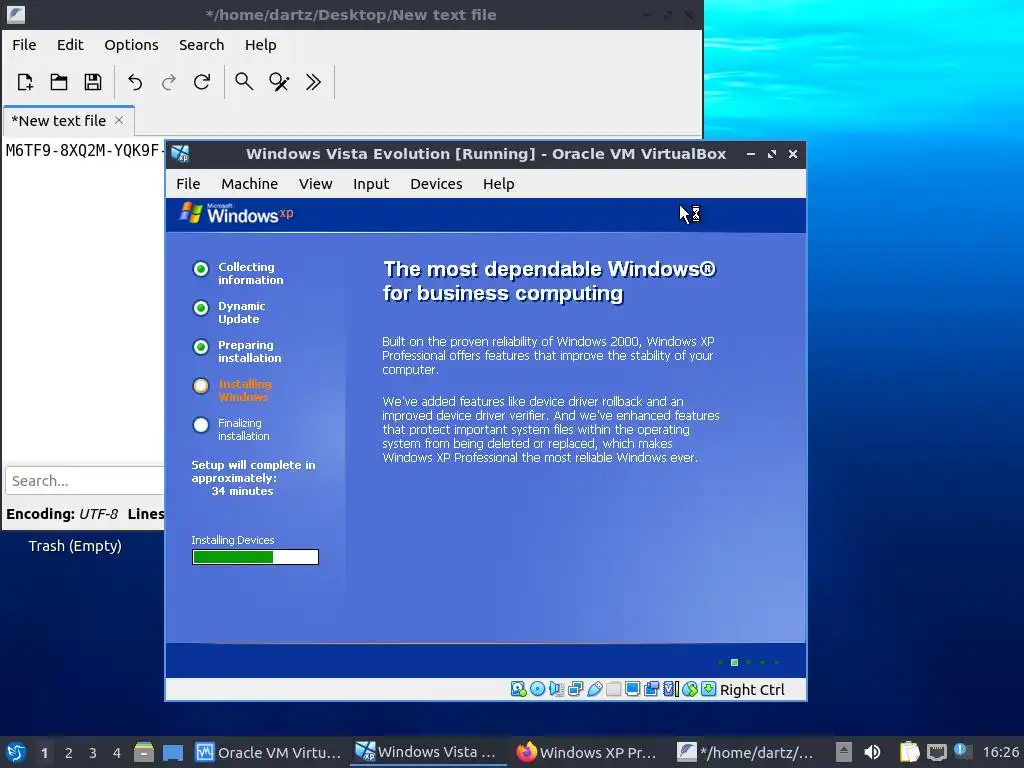Click the hard disk activity indicator icon

point(519,689)
